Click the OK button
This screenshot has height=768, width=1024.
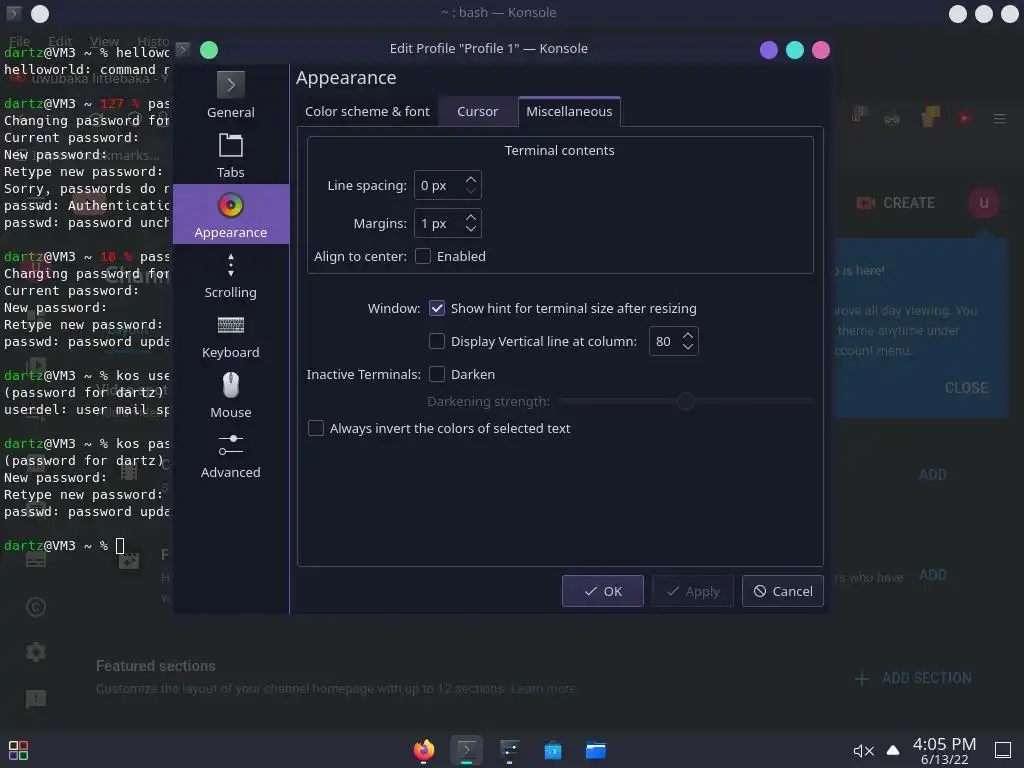[603, 591]
